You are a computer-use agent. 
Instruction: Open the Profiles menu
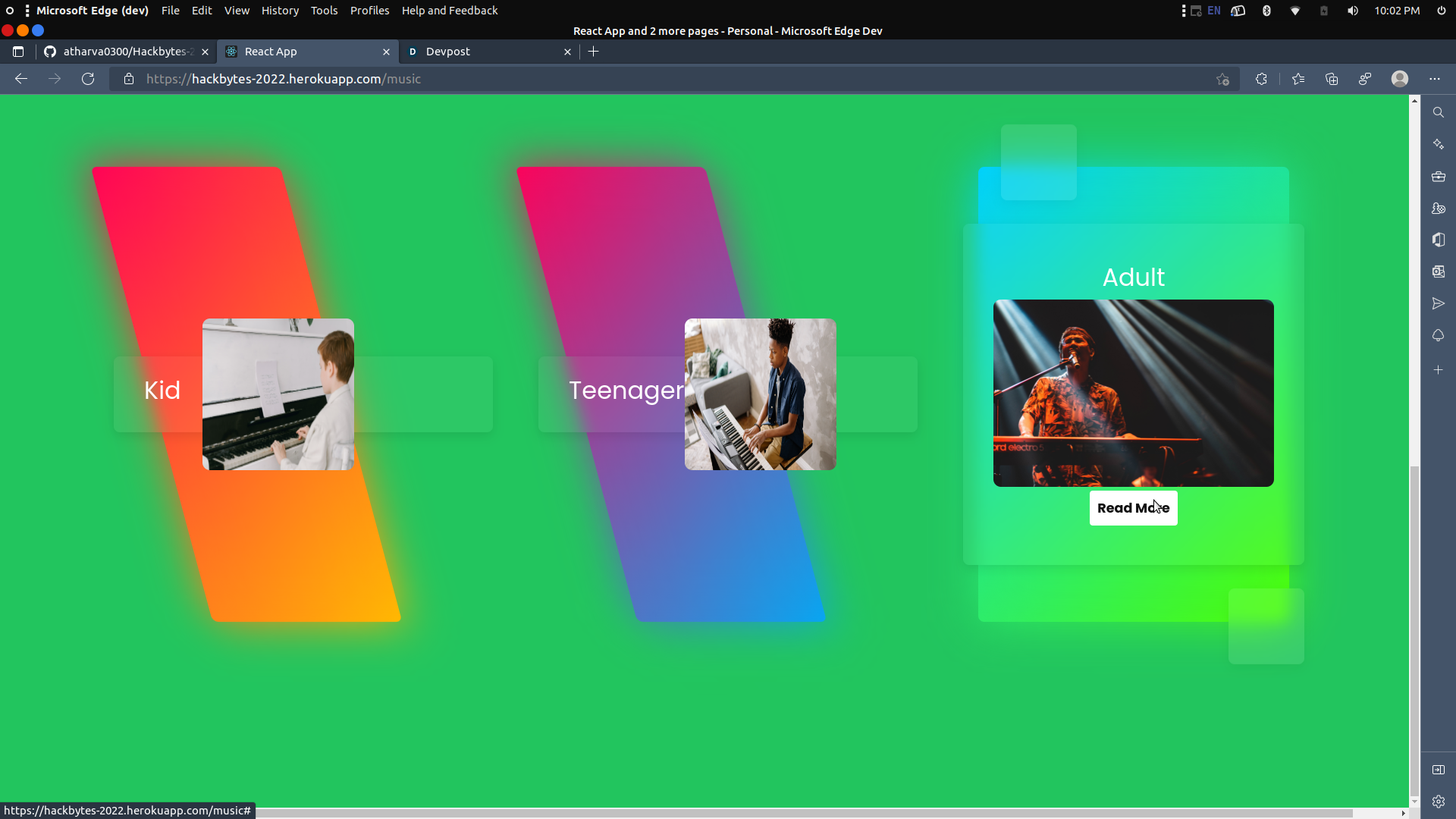(369, 11)
